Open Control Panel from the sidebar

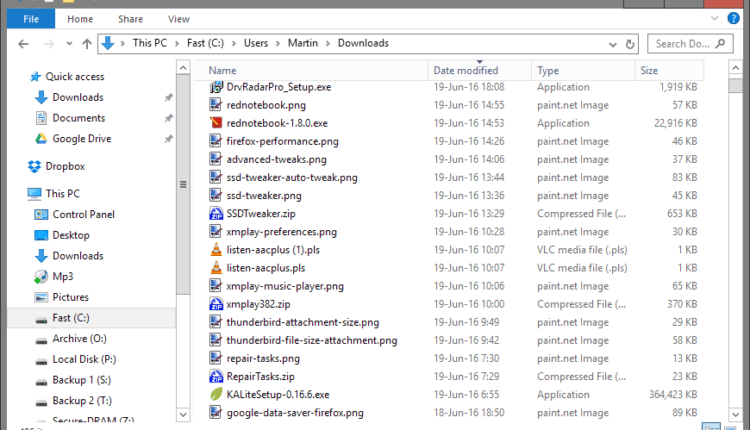point(83,214)
